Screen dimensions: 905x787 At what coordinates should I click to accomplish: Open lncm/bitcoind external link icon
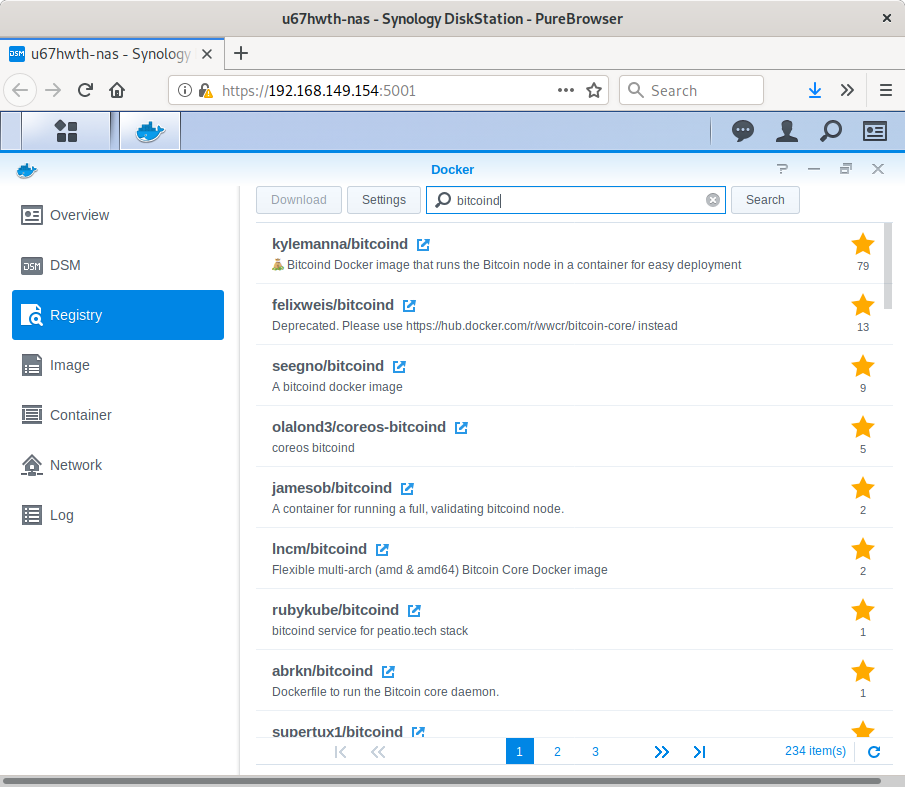tap(382, 550)
